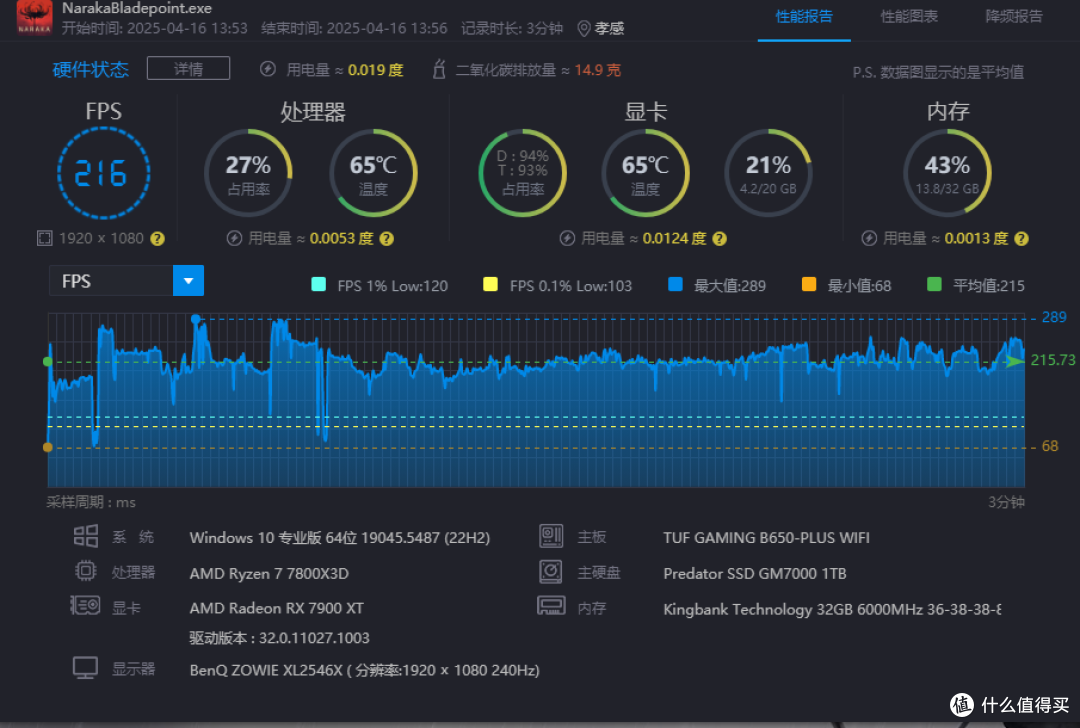Click the green average marker on chart's left edge
The image size is (1080, 728).
tap(48, 362)
